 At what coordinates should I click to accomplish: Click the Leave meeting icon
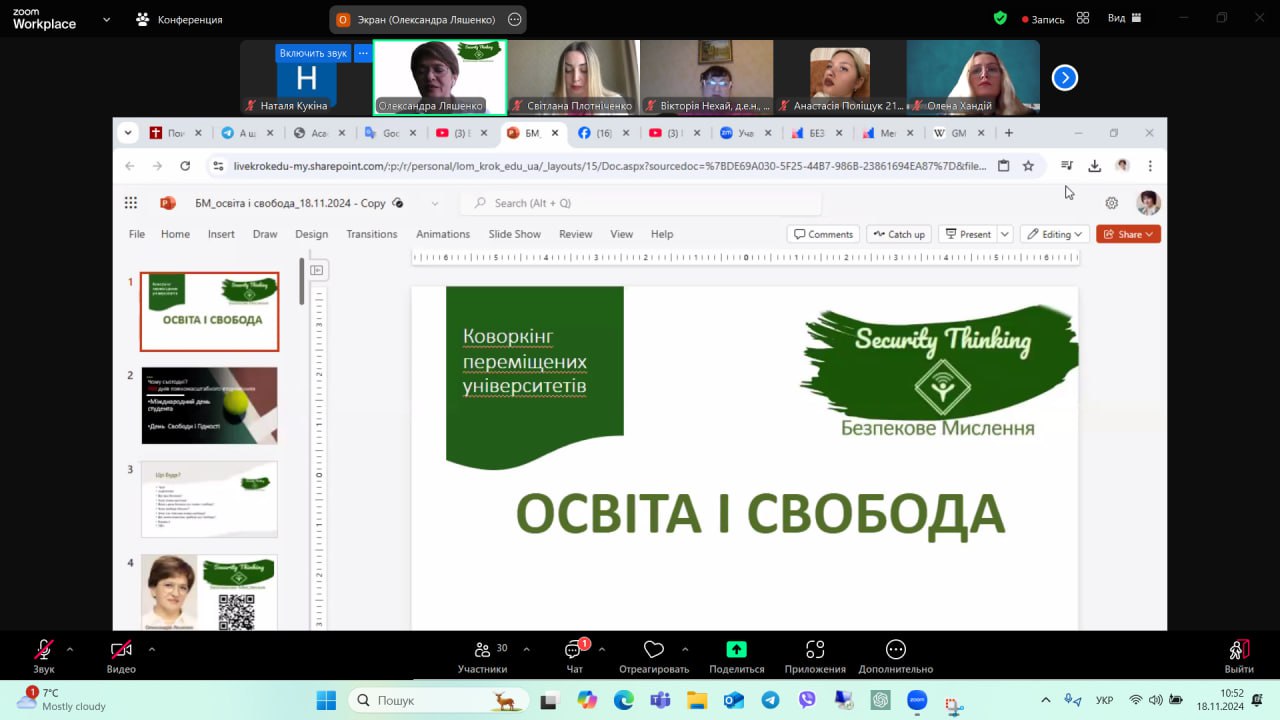1238,650
